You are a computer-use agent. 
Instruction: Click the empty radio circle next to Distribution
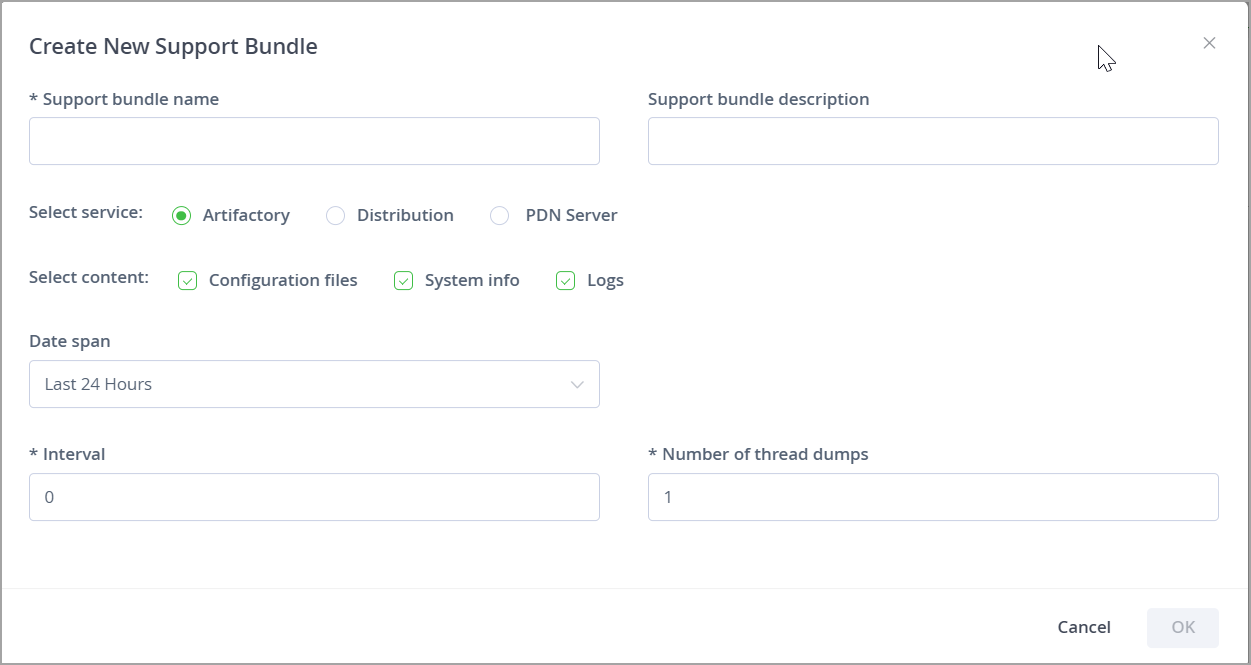pos(335,215)
